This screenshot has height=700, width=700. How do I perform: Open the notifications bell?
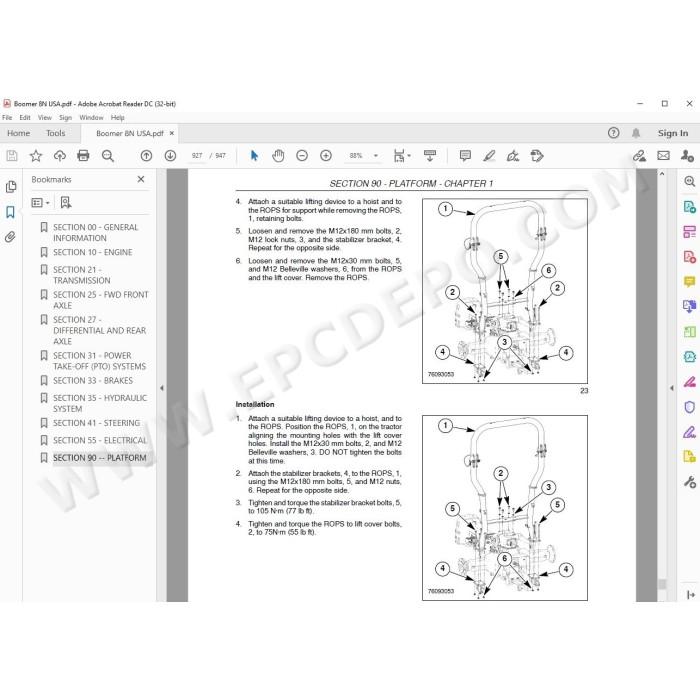[636, 133]
